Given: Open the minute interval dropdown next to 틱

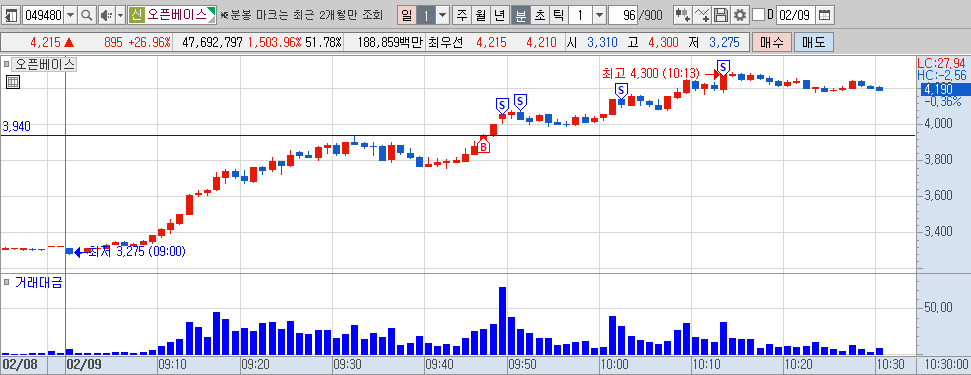Looking at the screenshot, I should (599, 15).
